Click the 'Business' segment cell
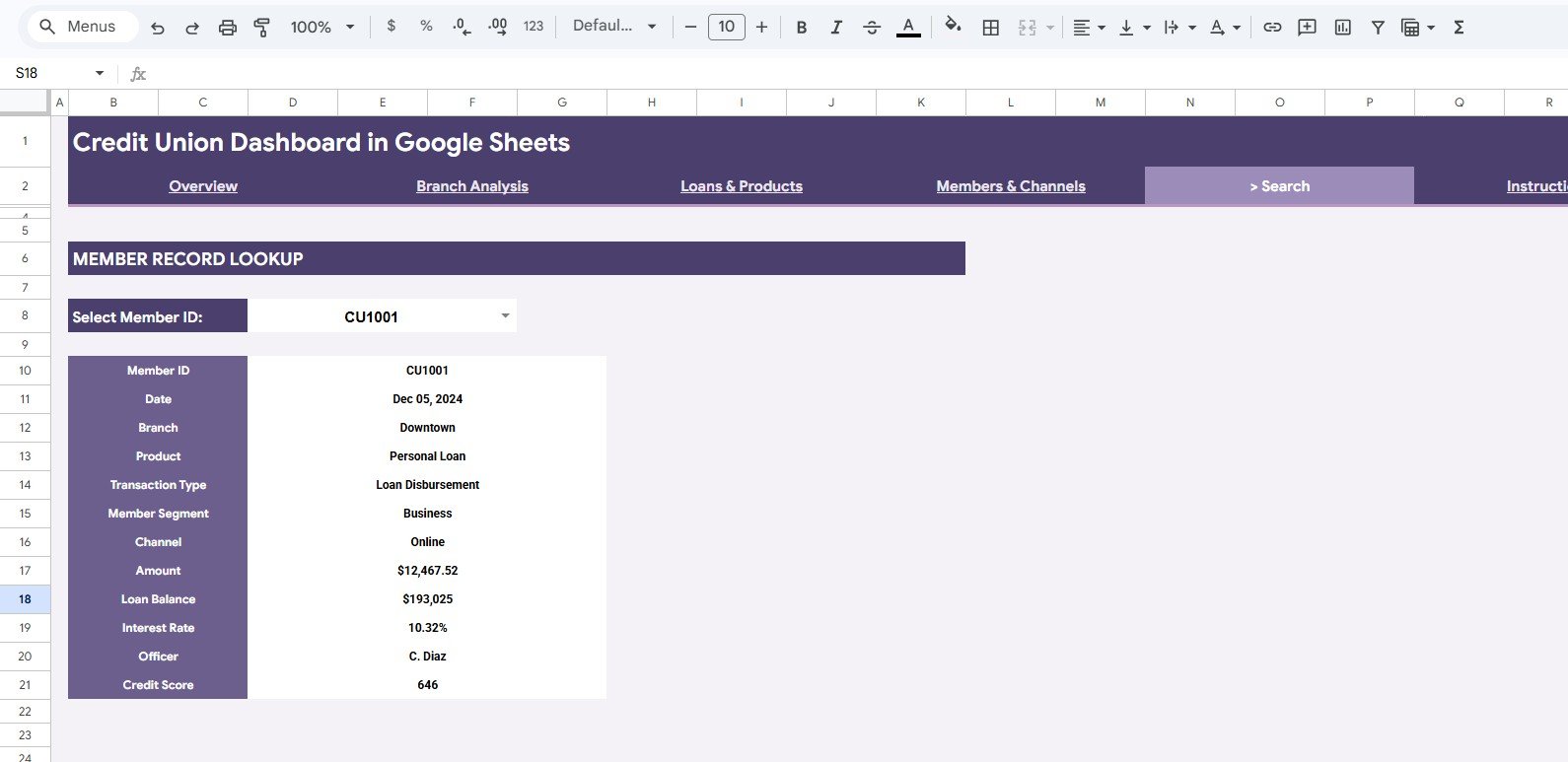The width and height of the screenshot is (1568, 762). coord(427,514)
